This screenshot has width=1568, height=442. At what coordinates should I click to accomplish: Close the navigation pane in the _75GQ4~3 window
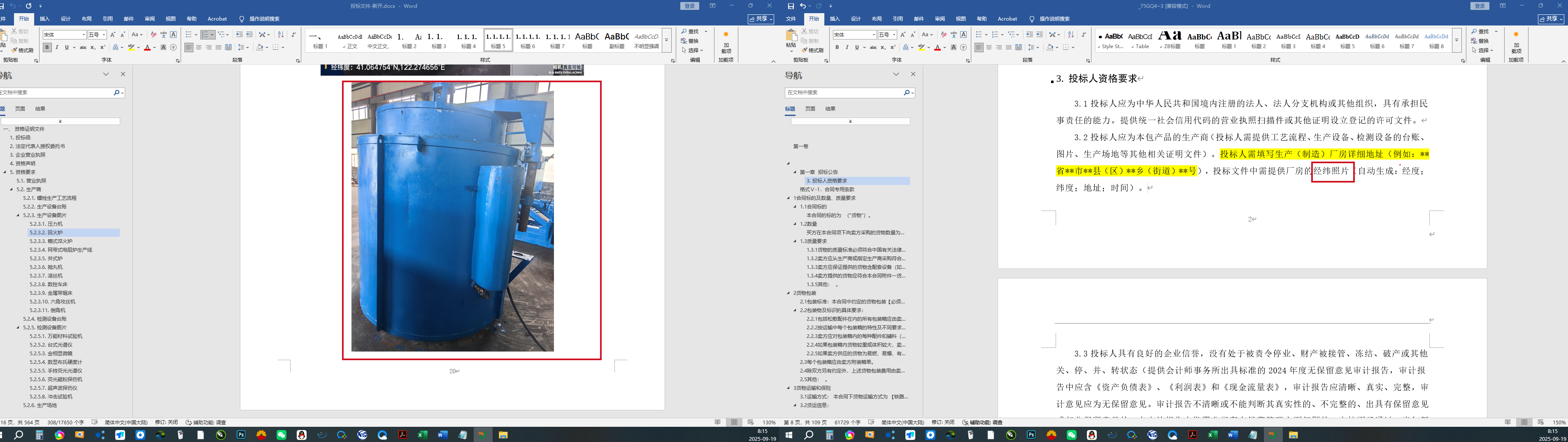(913, 74)
